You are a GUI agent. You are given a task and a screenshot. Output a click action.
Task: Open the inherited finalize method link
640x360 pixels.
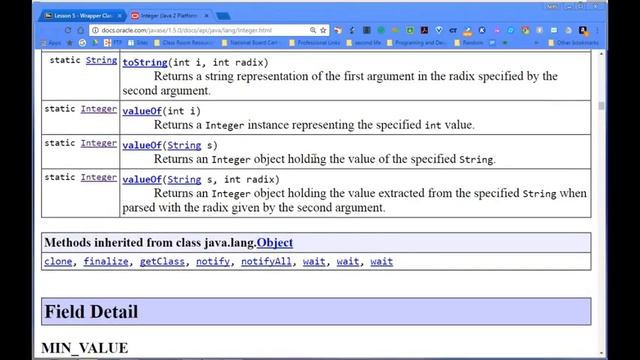(106, 262)
